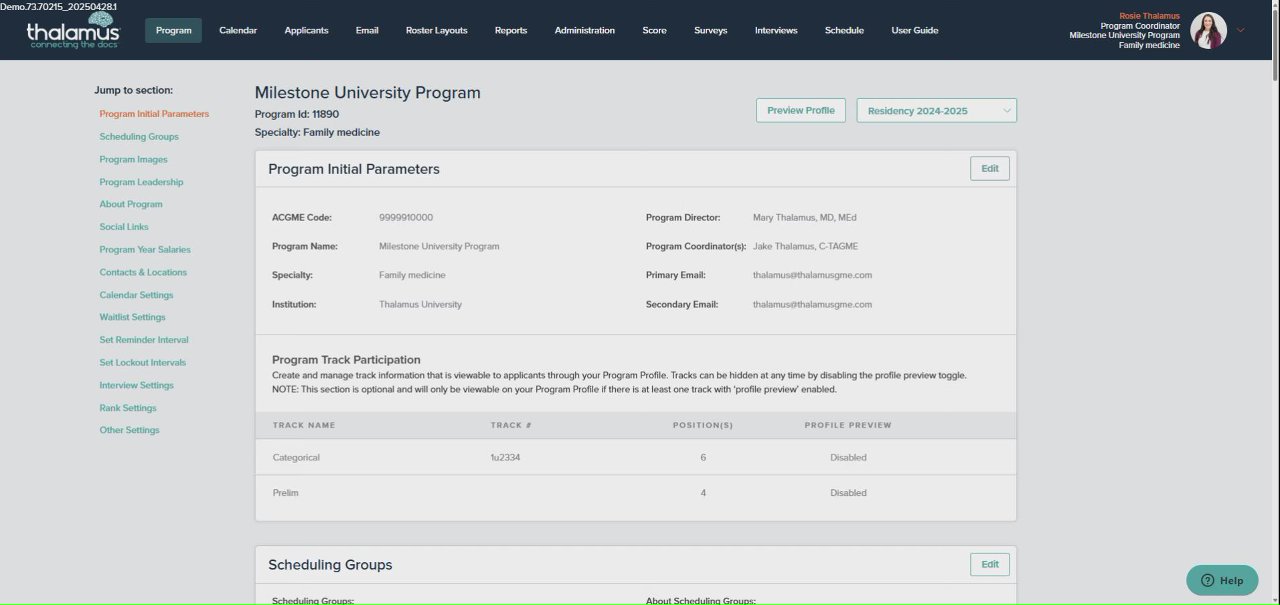
Task: Select the Email menu item
Action: 367,30
